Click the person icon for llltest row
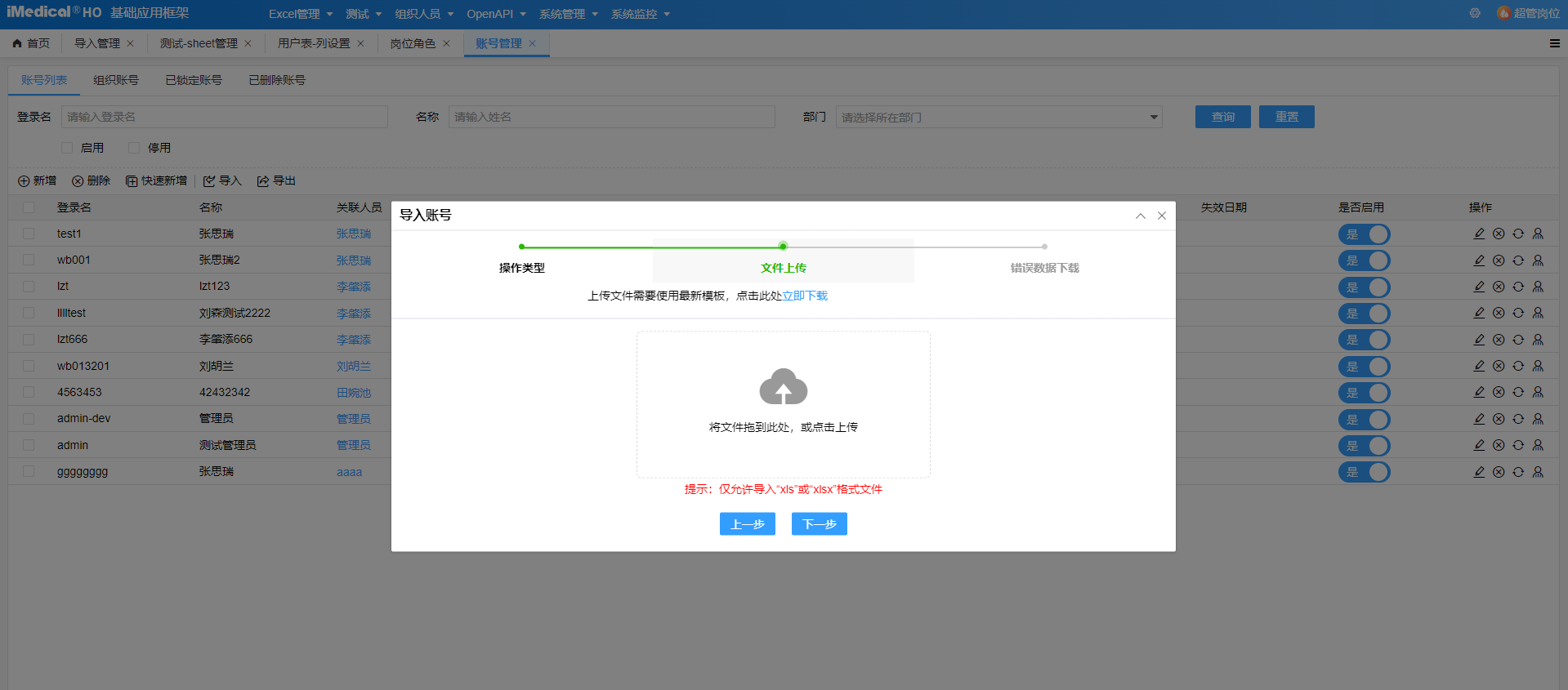This screenshot has width=1568, height=690. coord(1538,313)
